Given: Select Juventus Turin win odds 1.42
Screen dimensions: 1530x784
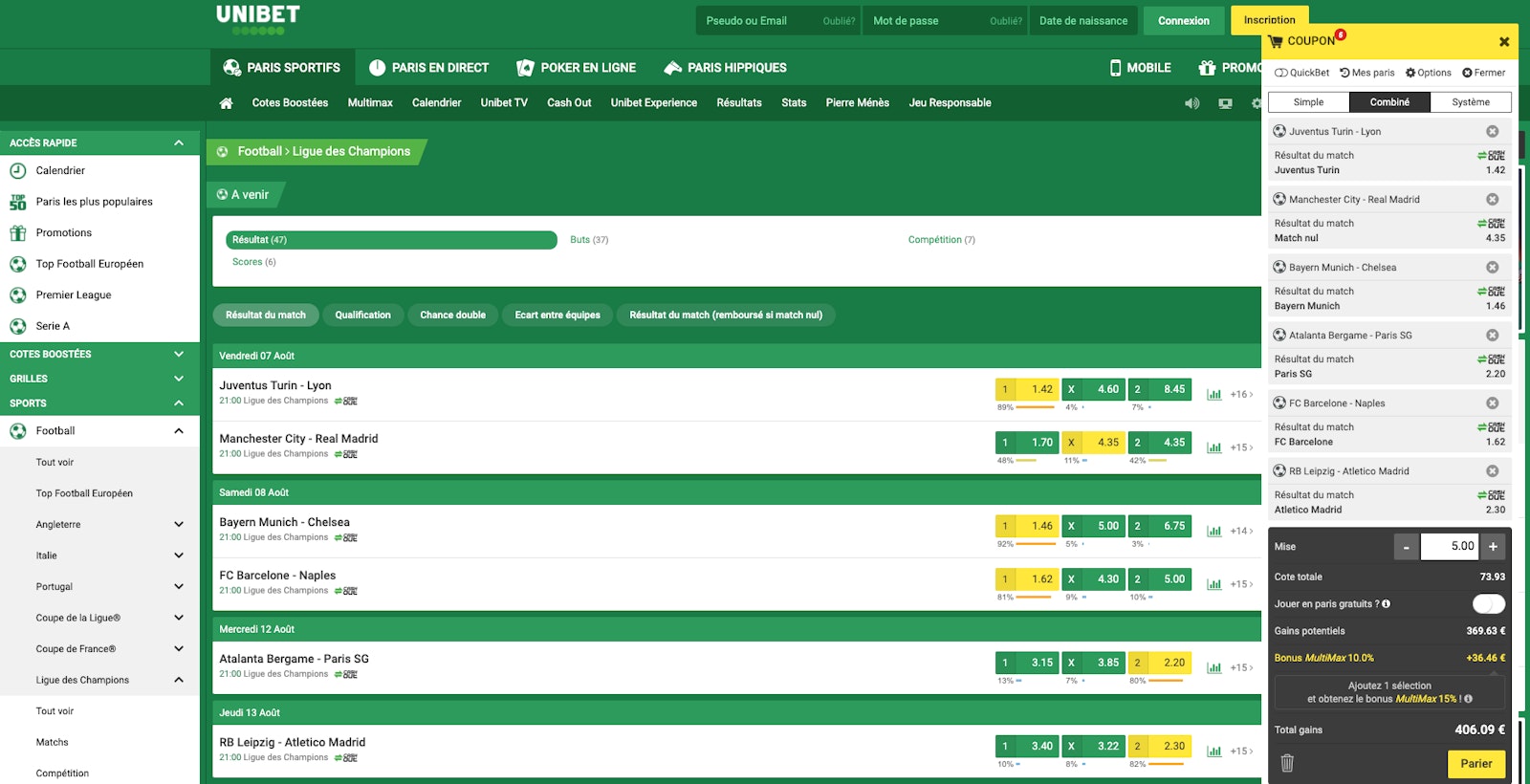Looking at the screenshot, I should [1027, 389].
